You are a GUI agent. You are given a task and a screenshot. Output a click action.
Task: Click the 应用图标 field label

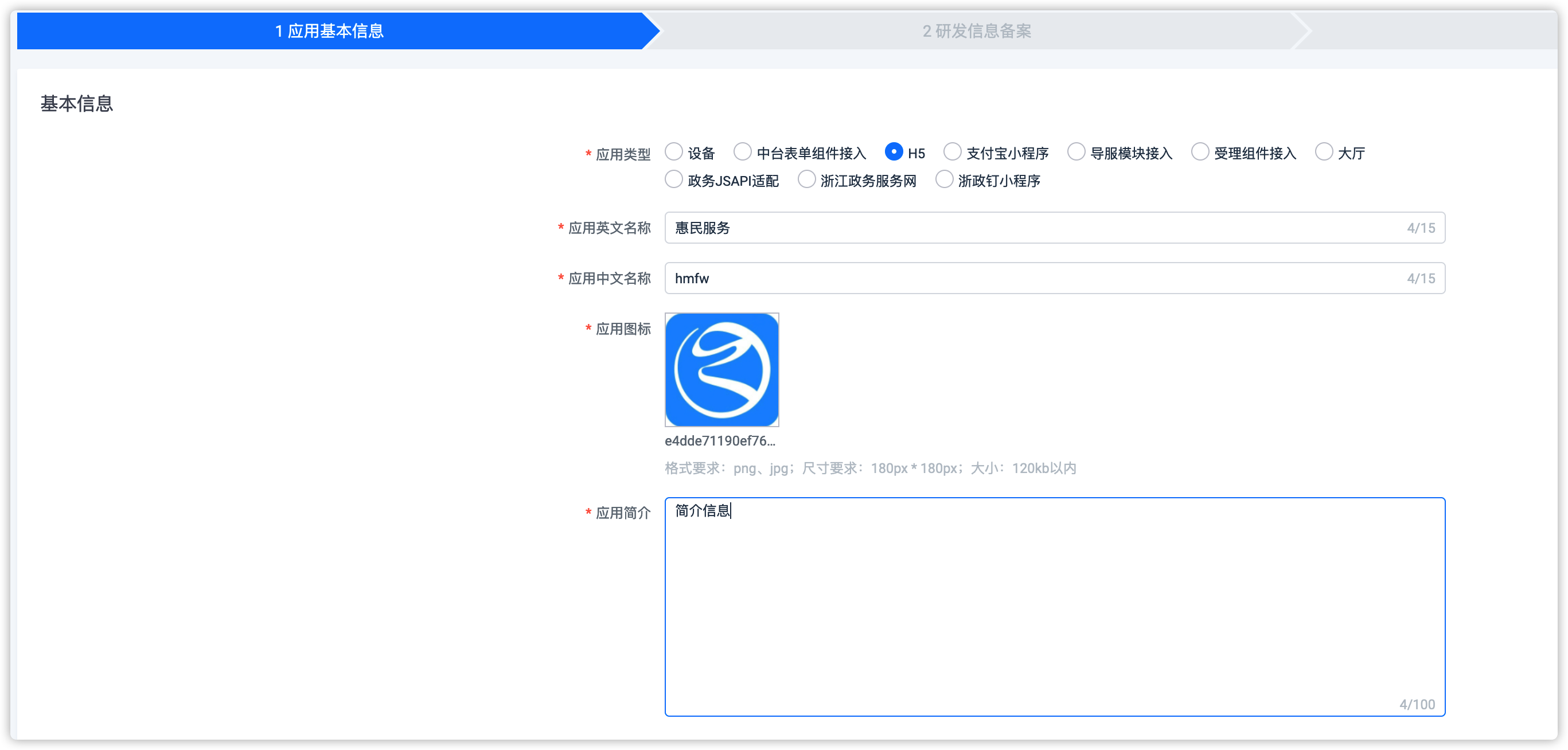[x=623, y=329]
